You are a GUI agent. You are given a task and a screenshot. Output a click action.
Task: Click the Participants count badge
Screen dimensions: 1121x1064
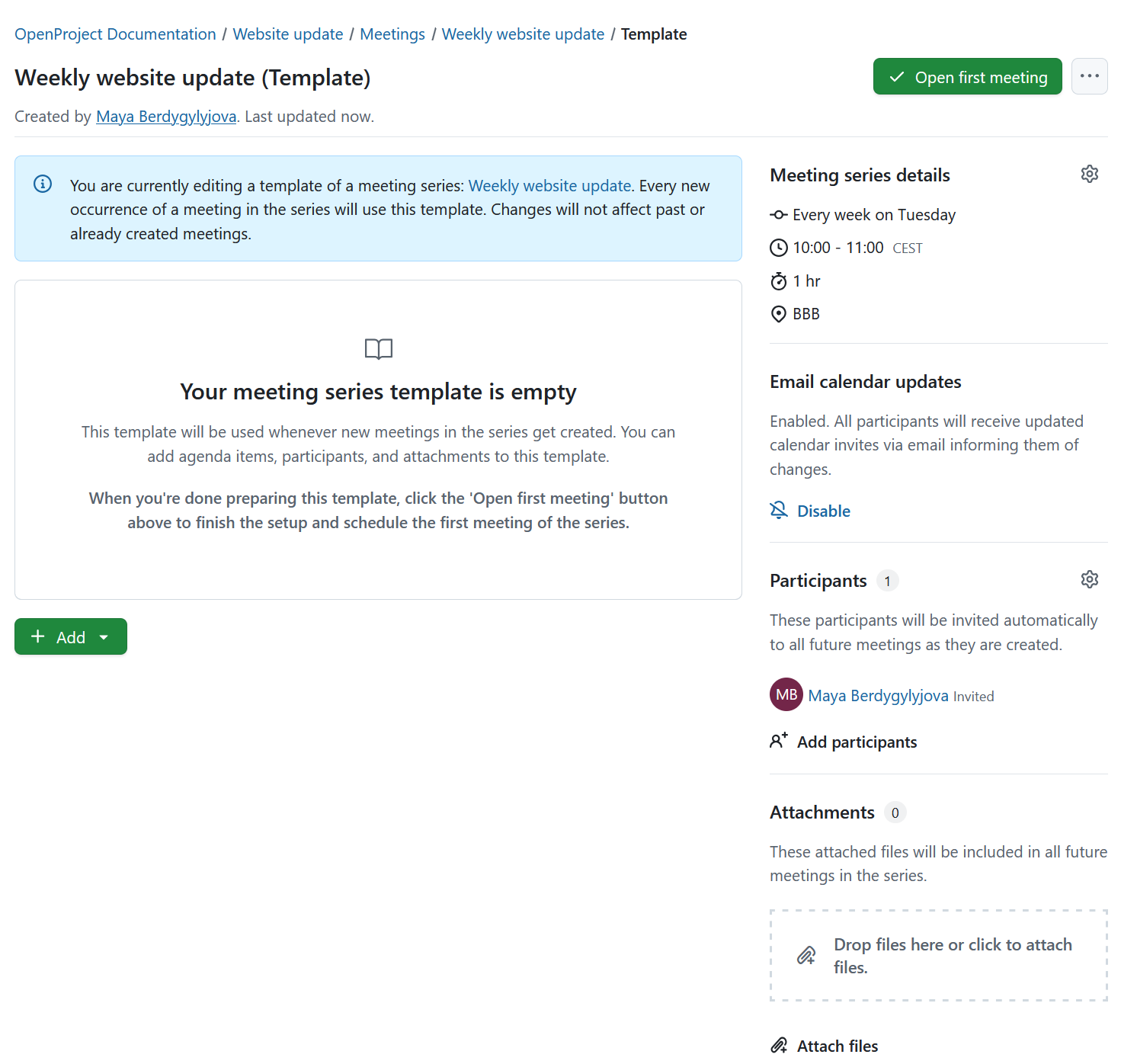pos(887,580)
